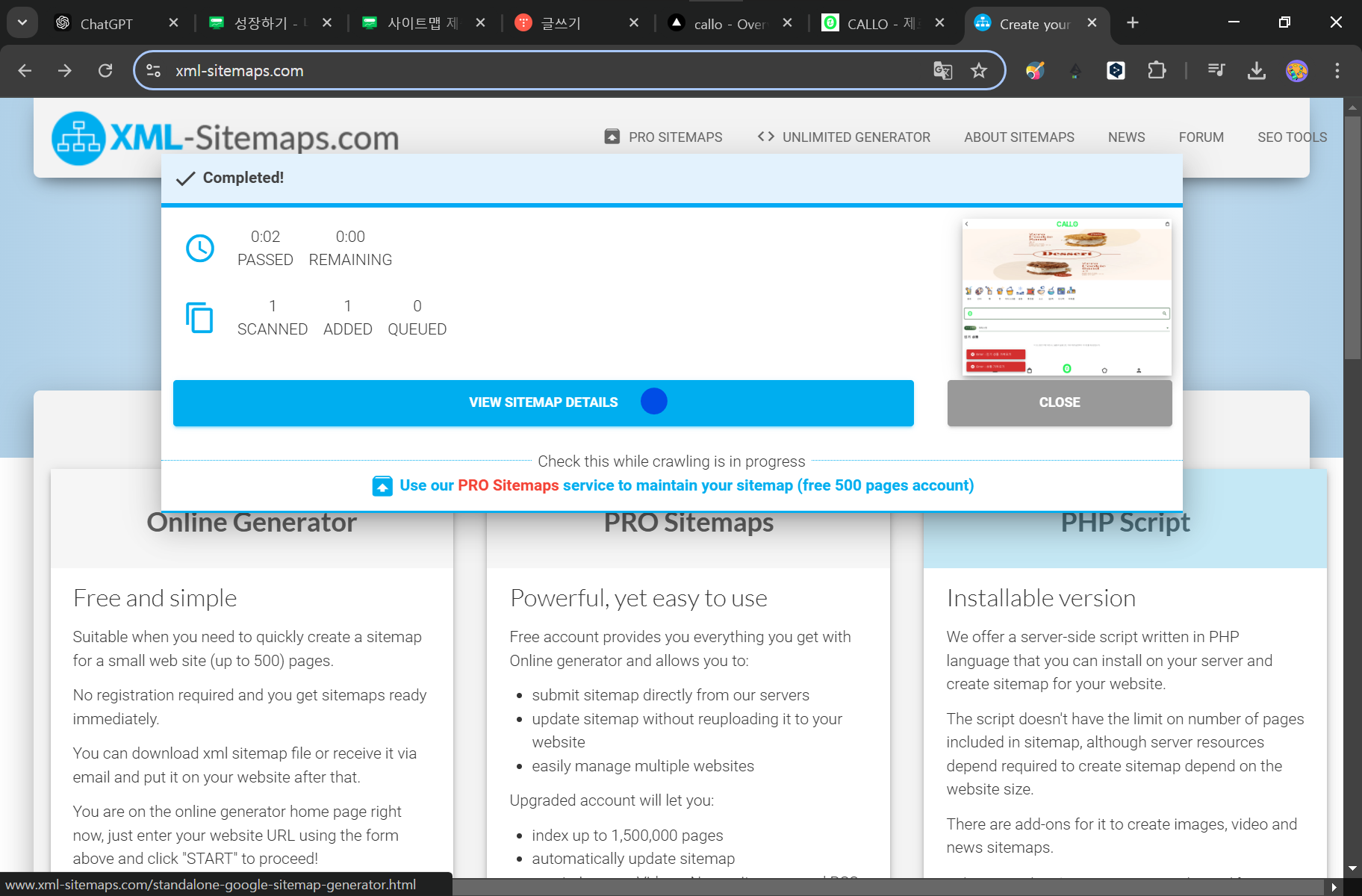Screen dimensions: 1362x896
Task: Click the 1 ADDED counter
Action: tap(347, 317)
